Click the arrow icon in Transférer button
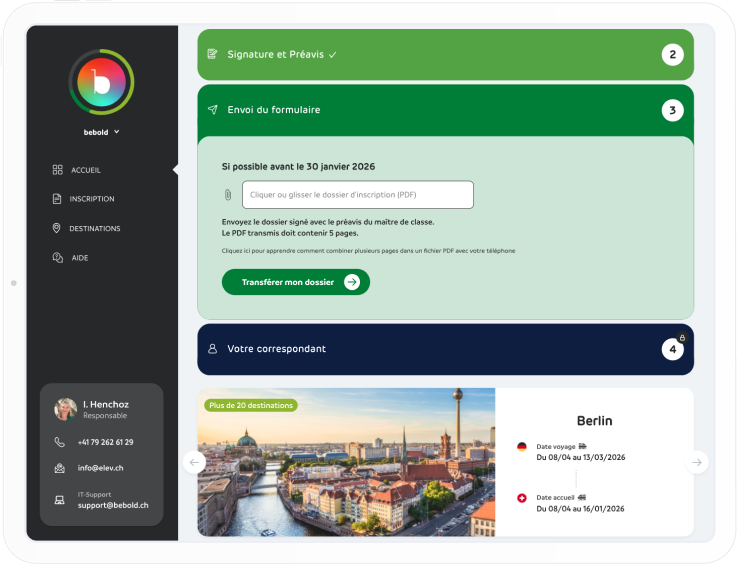The width and height of the screenshot is (737, 565). [x=352, y=282]
